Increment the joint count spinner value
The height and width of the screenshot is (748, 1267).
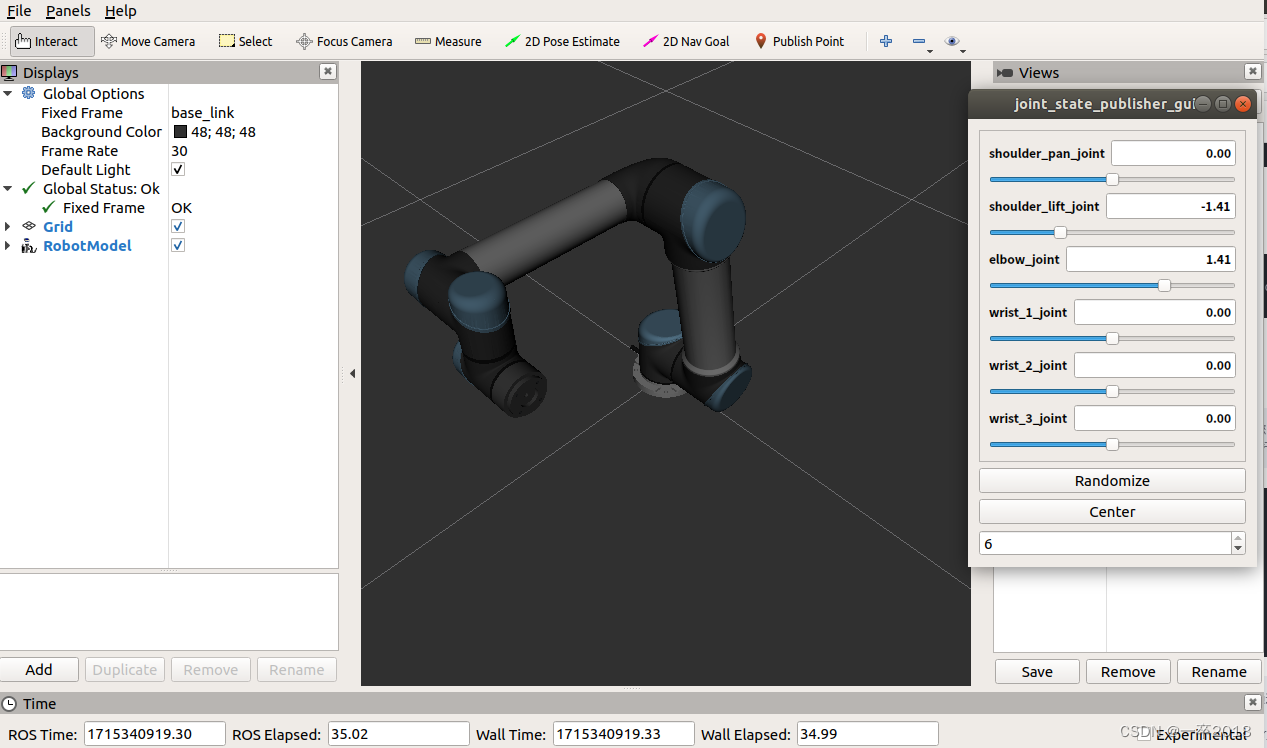pyautogui.click(x=1238, y=538)
